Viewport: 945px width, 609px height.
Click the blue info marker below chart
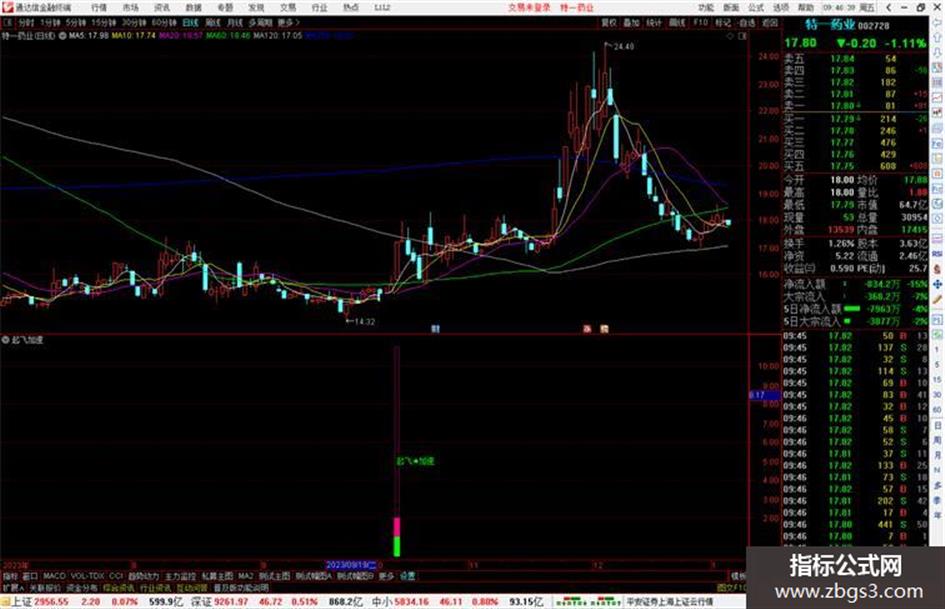435,329
